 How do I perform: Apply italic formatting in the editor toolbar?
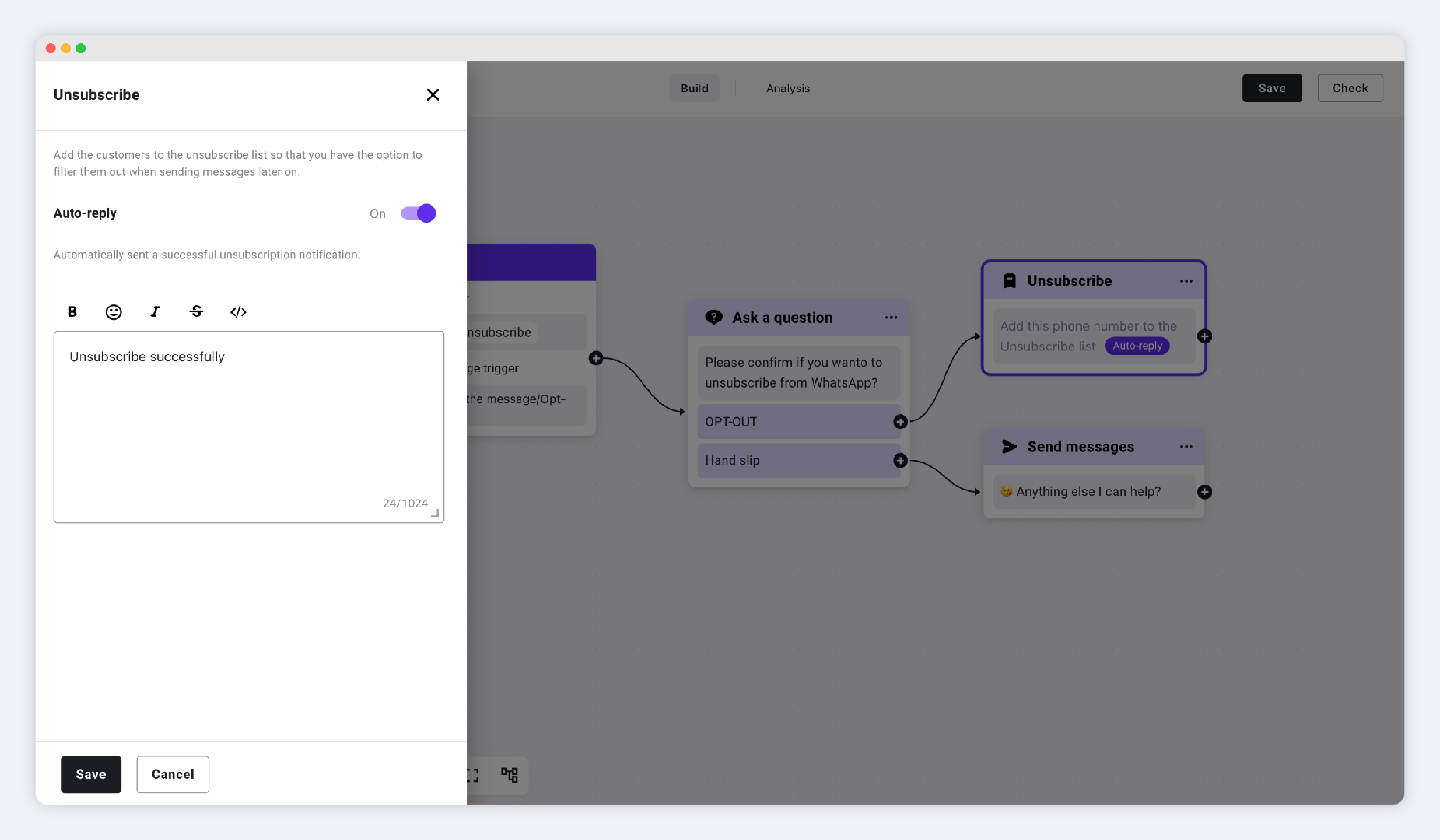coord(155,311)
